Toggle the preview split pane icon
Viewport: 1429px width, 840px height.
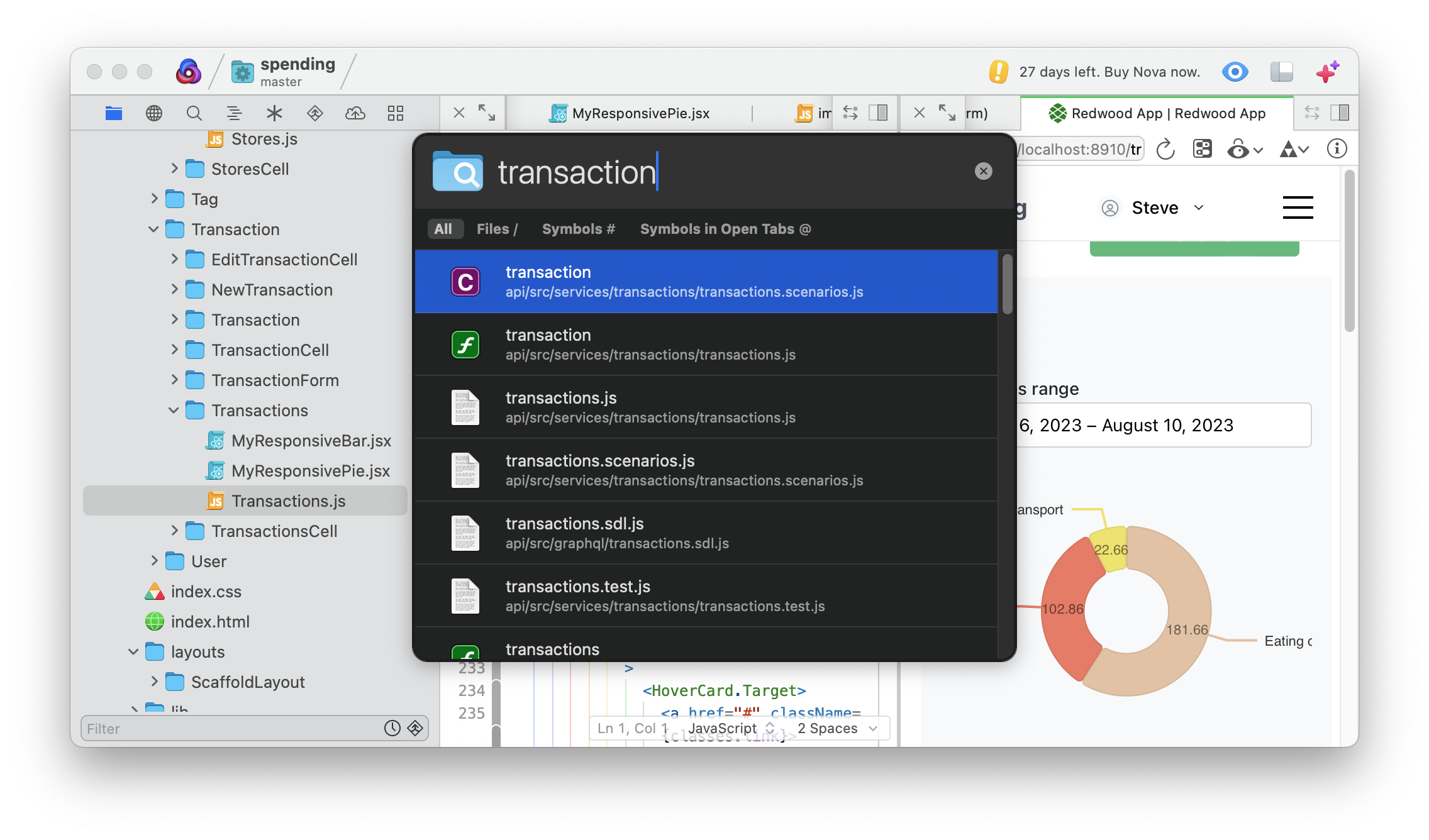pyautogui.click(x=1340, y=113)
